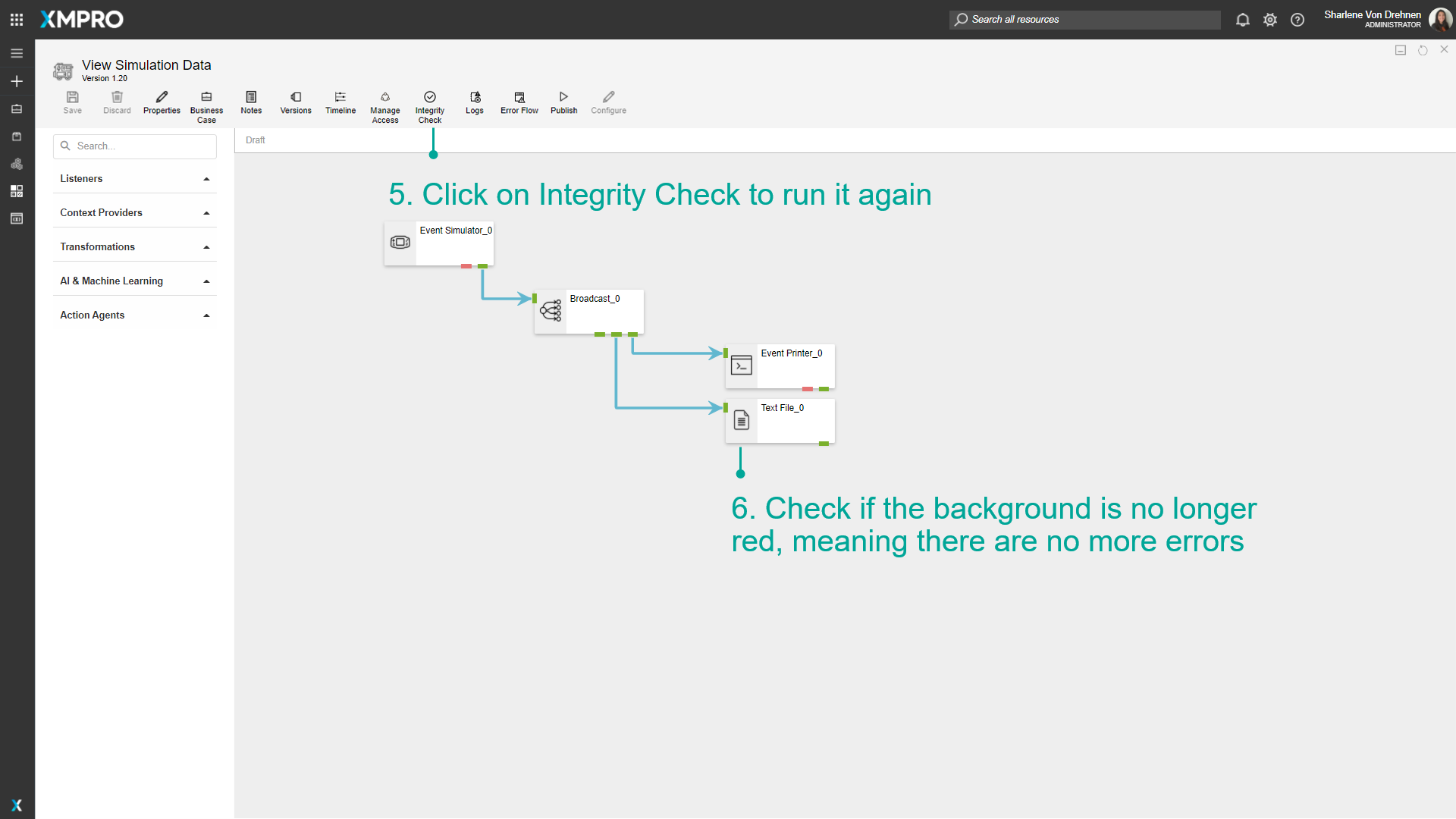Viewport: 1456px width, 819px height.
Task: Open the Versions panel
Action: tap(295, 102)
